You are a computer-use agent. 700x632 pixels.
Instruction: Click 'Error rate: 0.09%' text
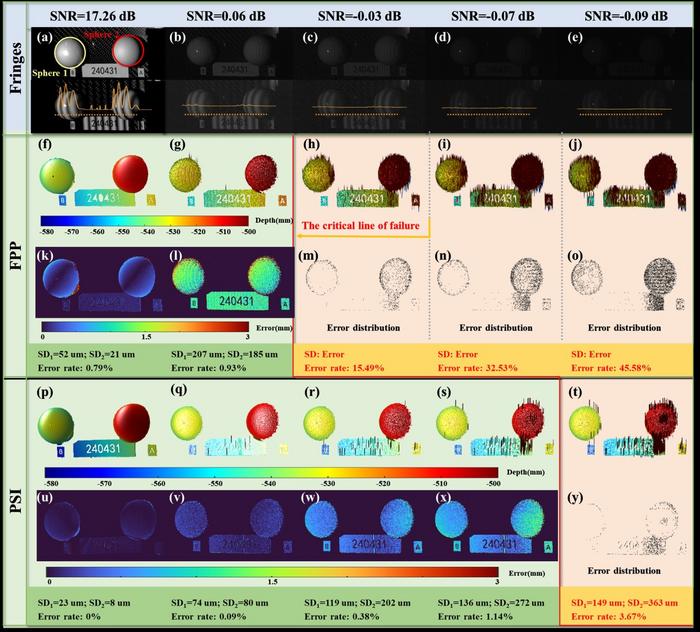(x=208, y=617)
